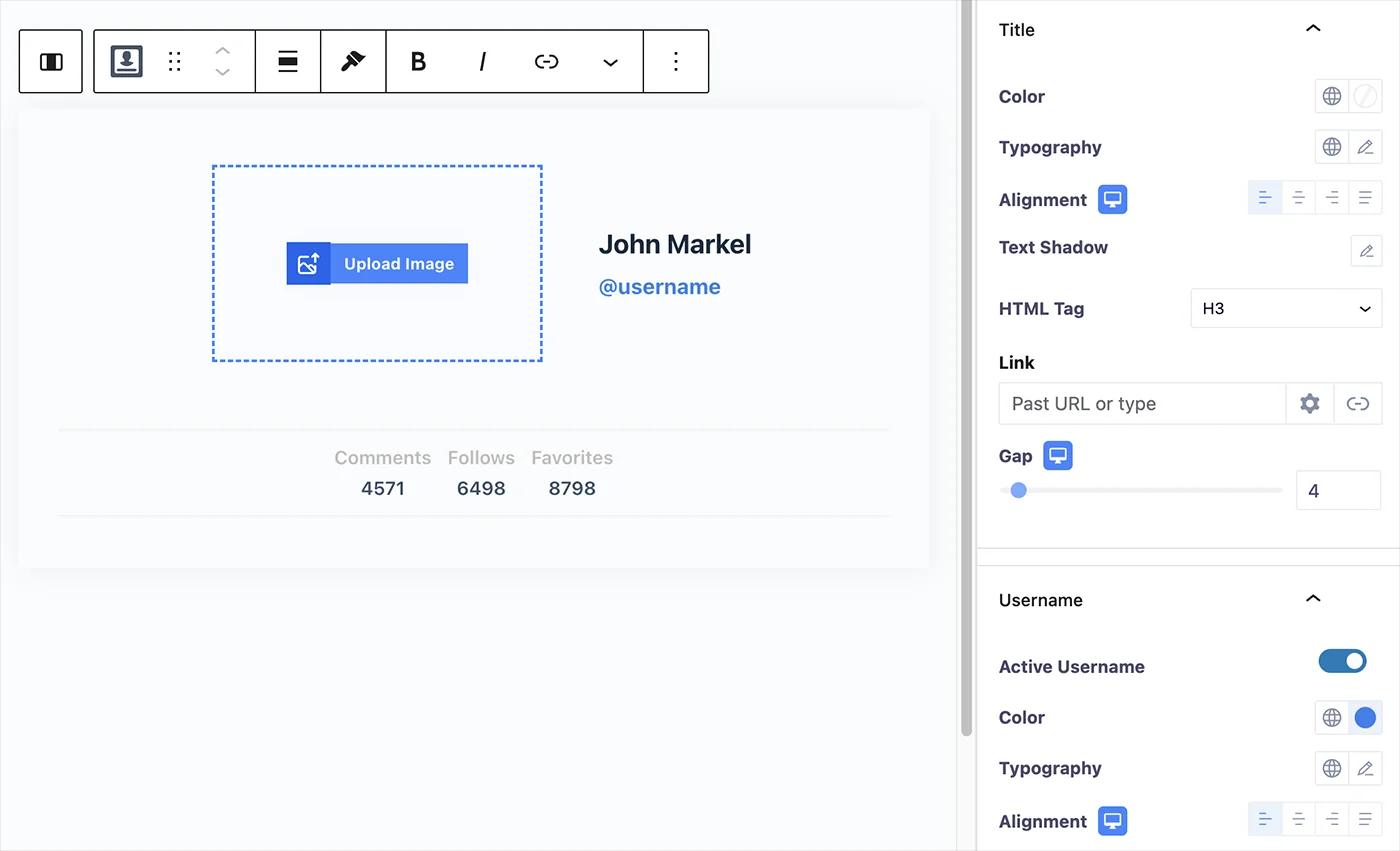This screenshot has width=1400, height=851.
Task: Edit Typography using the pencil icon under Title
Action: pyautogui.click(x=1365, y=146)
